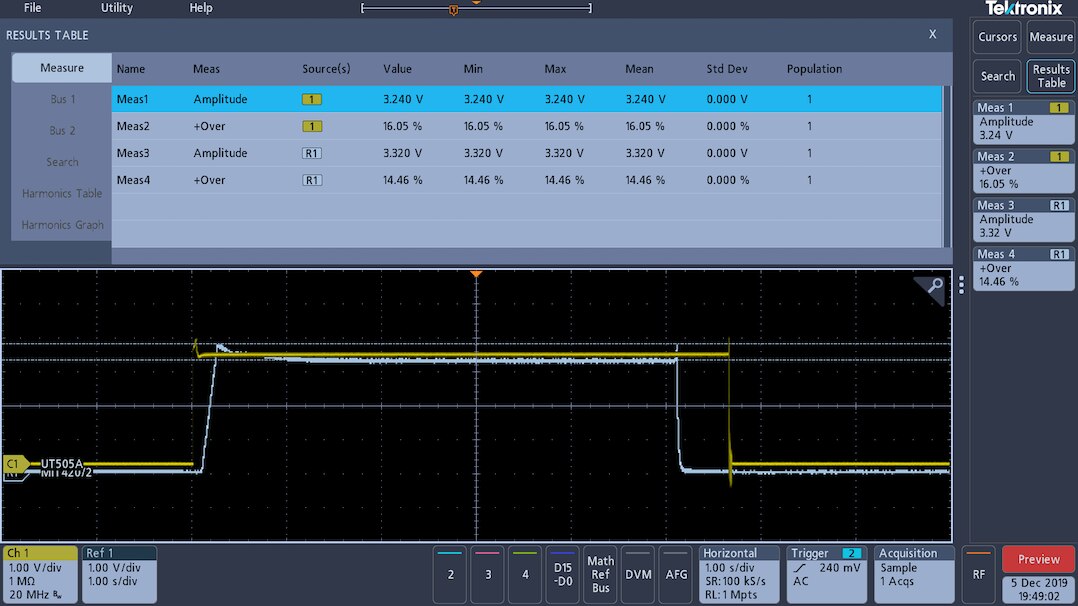The height and width of the screenshot is (606, 1078).
Task: Open the Trigger settings badge
Action: [x=826, y=574]
